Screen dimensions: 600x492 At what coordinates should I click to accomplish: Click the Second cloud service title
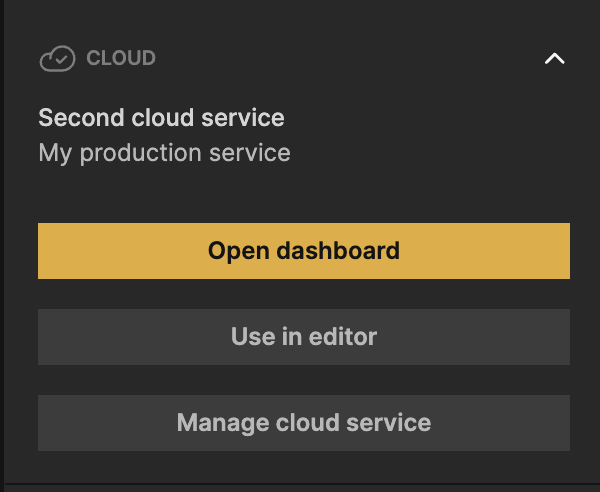(x=161, y=118)
